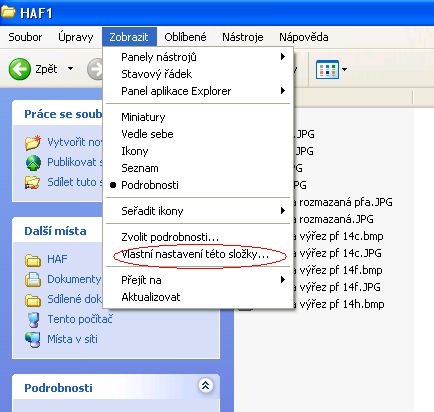This screenshot has height=412, width=434.
Task: Select the Podrobnosti view radio option
Action: 150,185
